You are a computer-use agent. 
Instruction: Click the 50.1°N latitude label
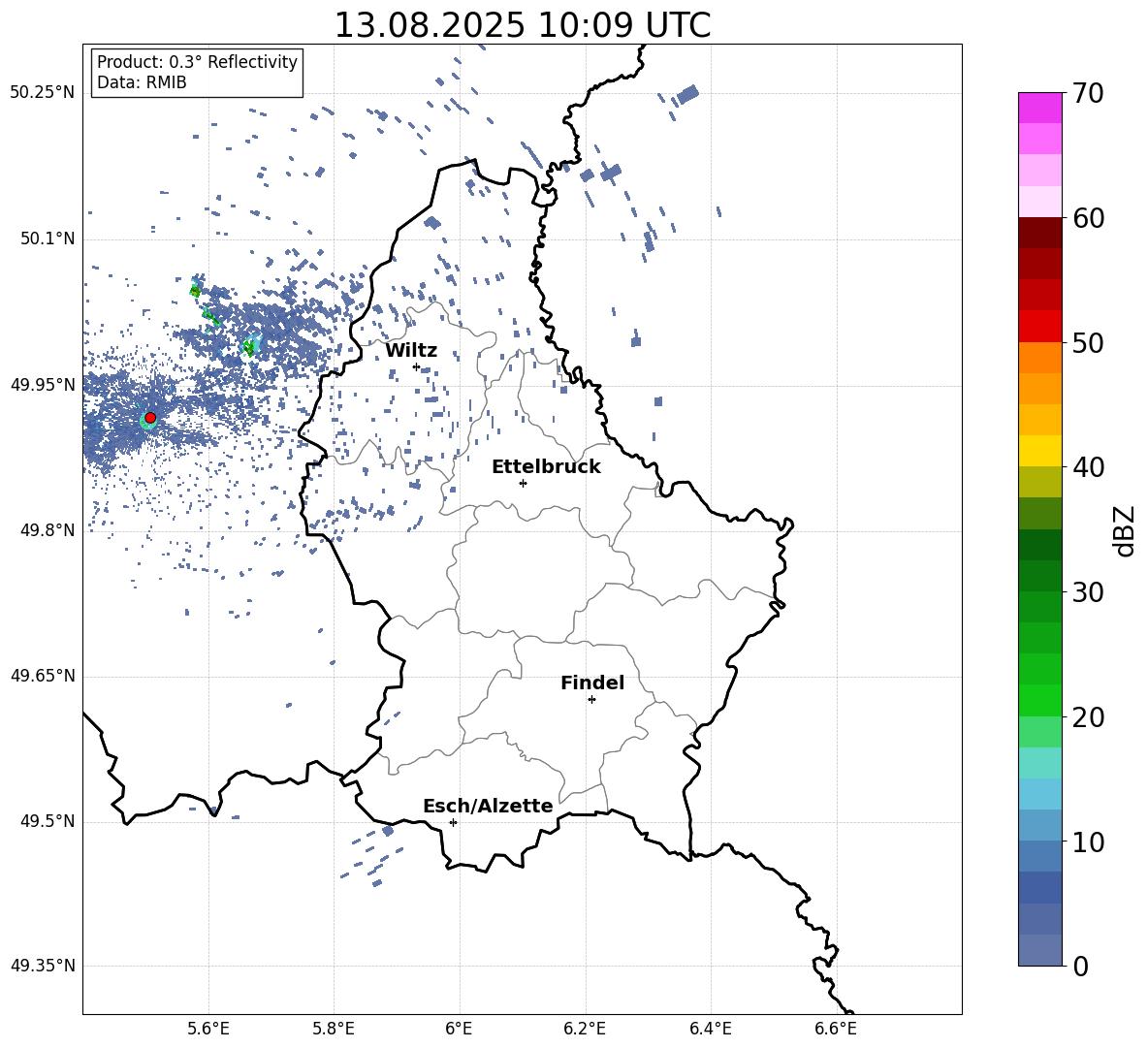pos(48,238)
